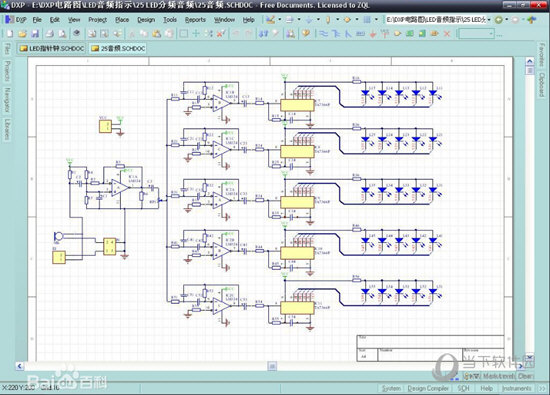Switch to the LED指针钟.SCHDOC tab
Screen dimensions: 550x395
[52, 48]
